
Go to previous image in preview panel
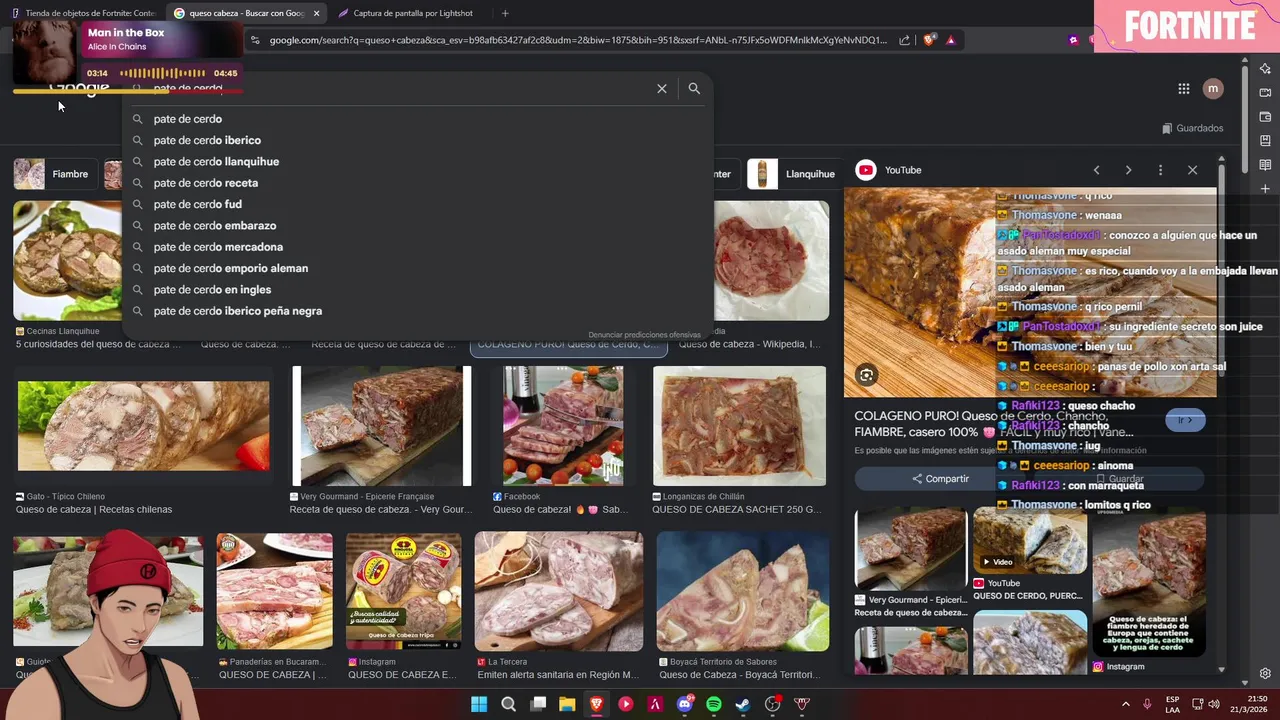point(1096,170)
